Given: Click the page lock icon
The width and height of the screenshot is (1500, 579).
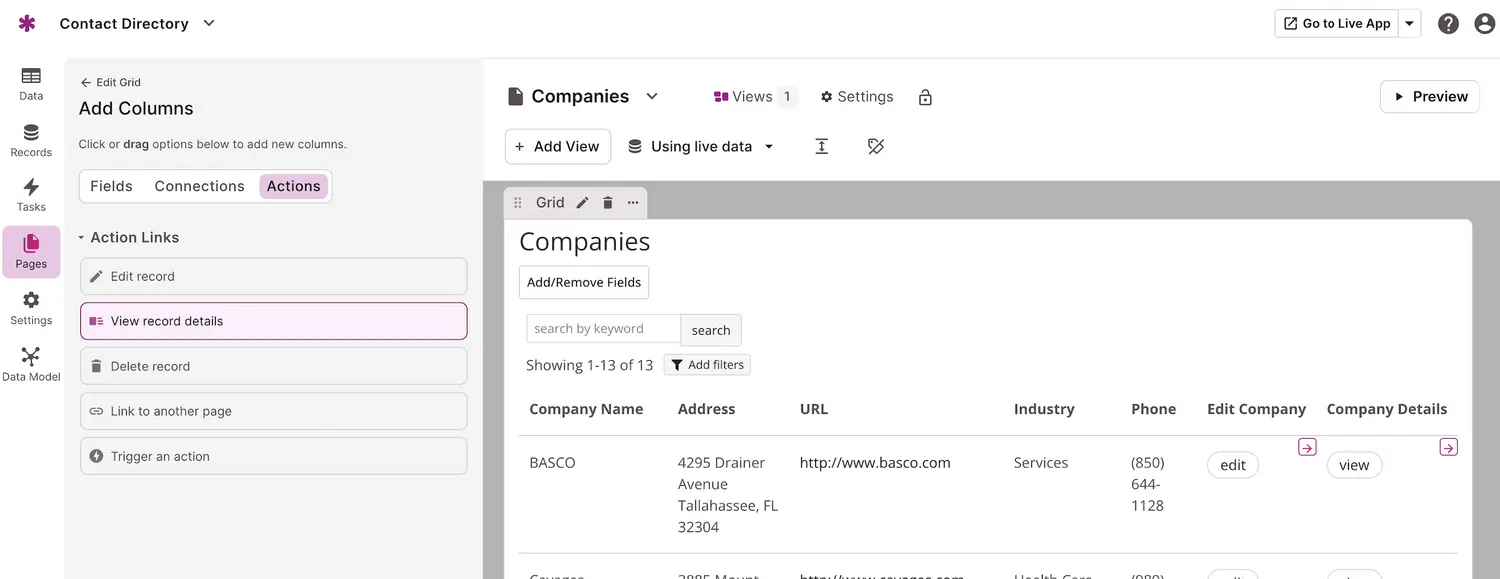Looking at the screenshot, I should click(925, 97).
